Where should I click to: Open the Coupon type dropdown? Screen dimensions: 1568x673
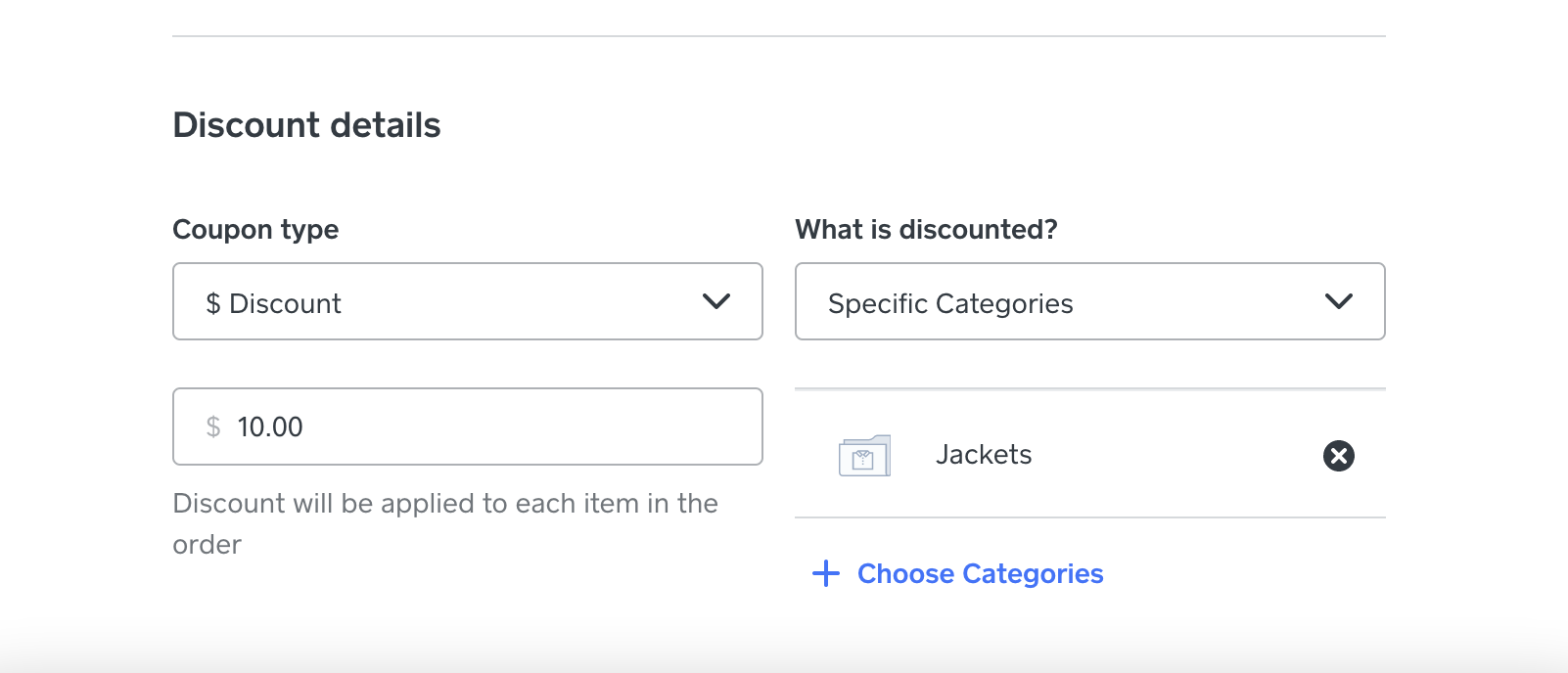(467, 301)
